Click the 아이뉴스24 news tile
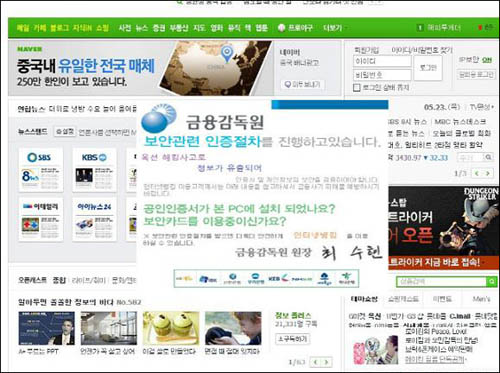 tap(95, 219)
